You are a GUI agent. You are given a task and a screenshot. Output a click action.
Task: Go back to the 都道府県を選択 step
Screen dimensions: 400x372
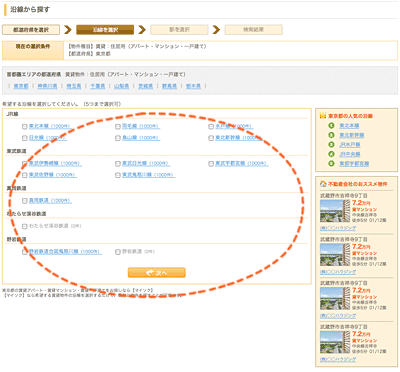(x=31, y=30)
